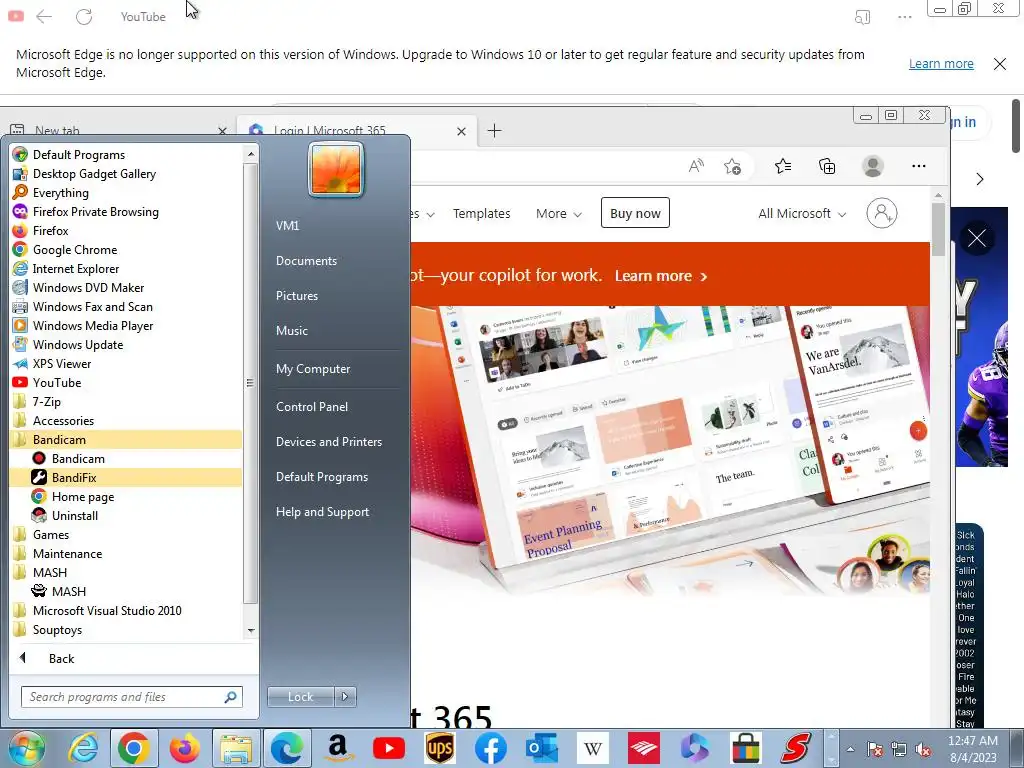Screen dimensions: 1024x768
Task: Click the Microsoft 365 sign-in avatar icon
Action: tap(882, 213)
